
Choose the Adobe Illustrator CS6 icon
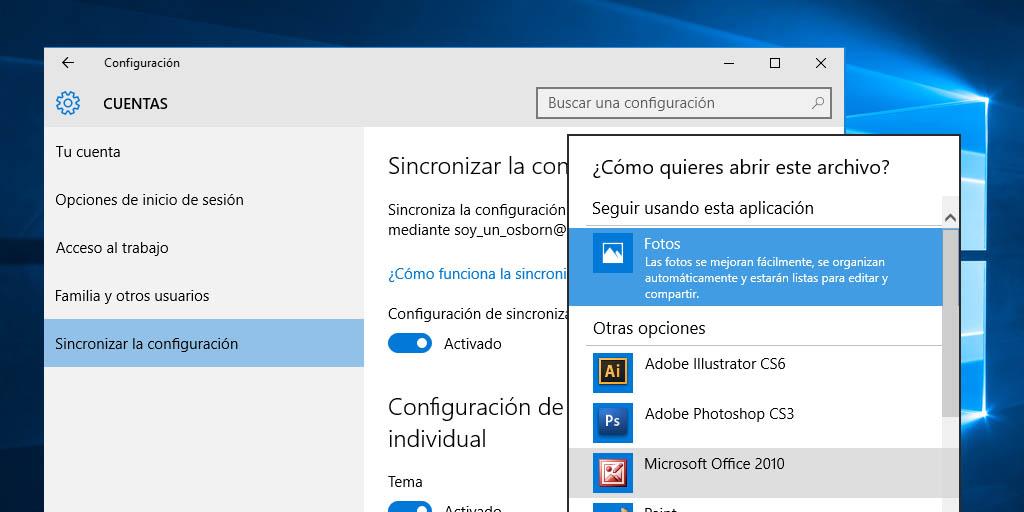pos(613,372)
